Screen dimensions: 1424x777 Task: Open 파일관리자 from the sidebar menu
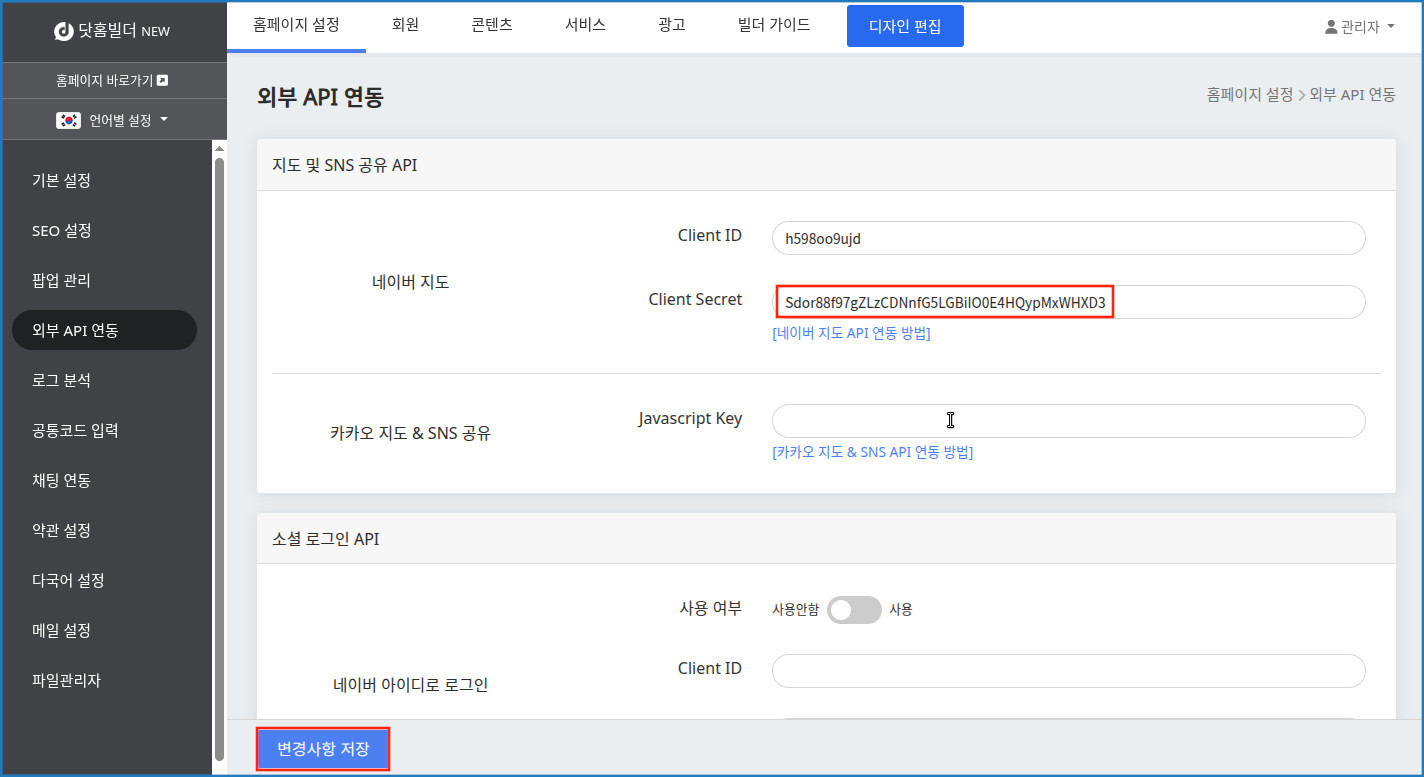point(66,681)
